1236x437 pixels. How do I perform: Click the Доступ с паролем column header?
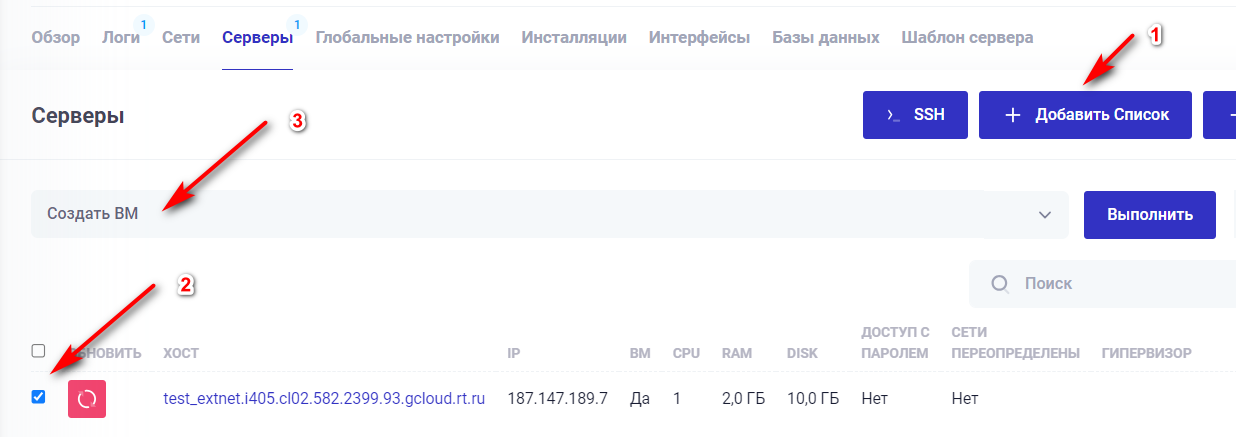tap(896, 342)
